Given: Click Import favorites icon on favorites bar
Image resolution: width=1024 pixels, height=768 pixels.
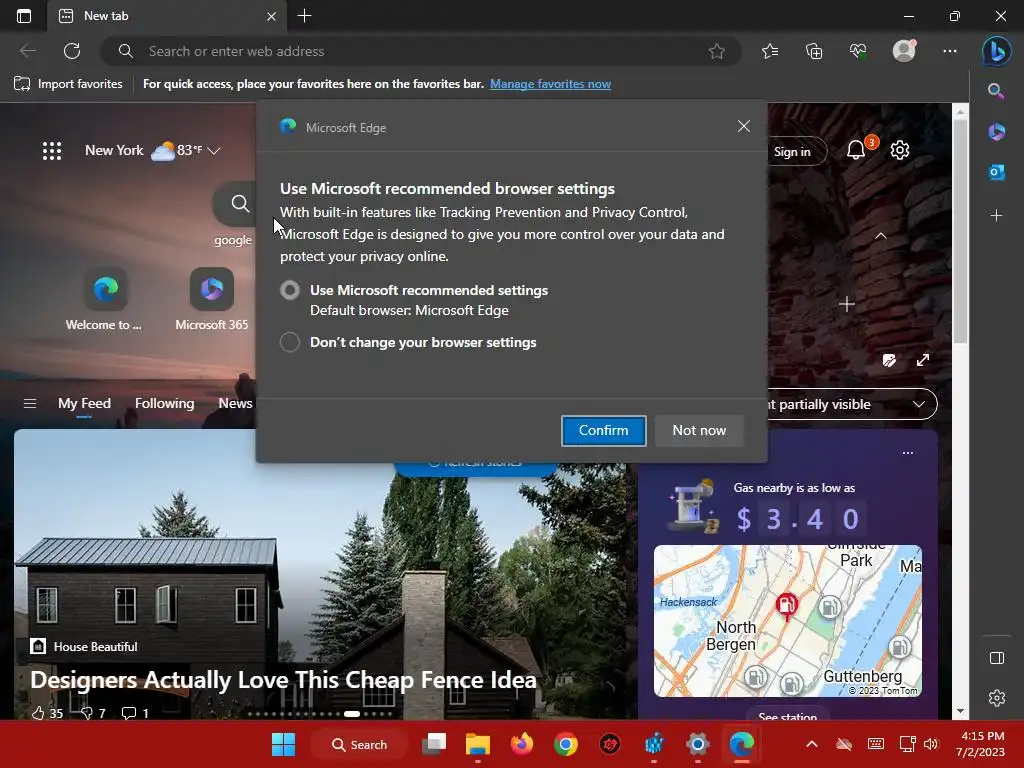Looking at the screenshot, I should tap(22, 84).
